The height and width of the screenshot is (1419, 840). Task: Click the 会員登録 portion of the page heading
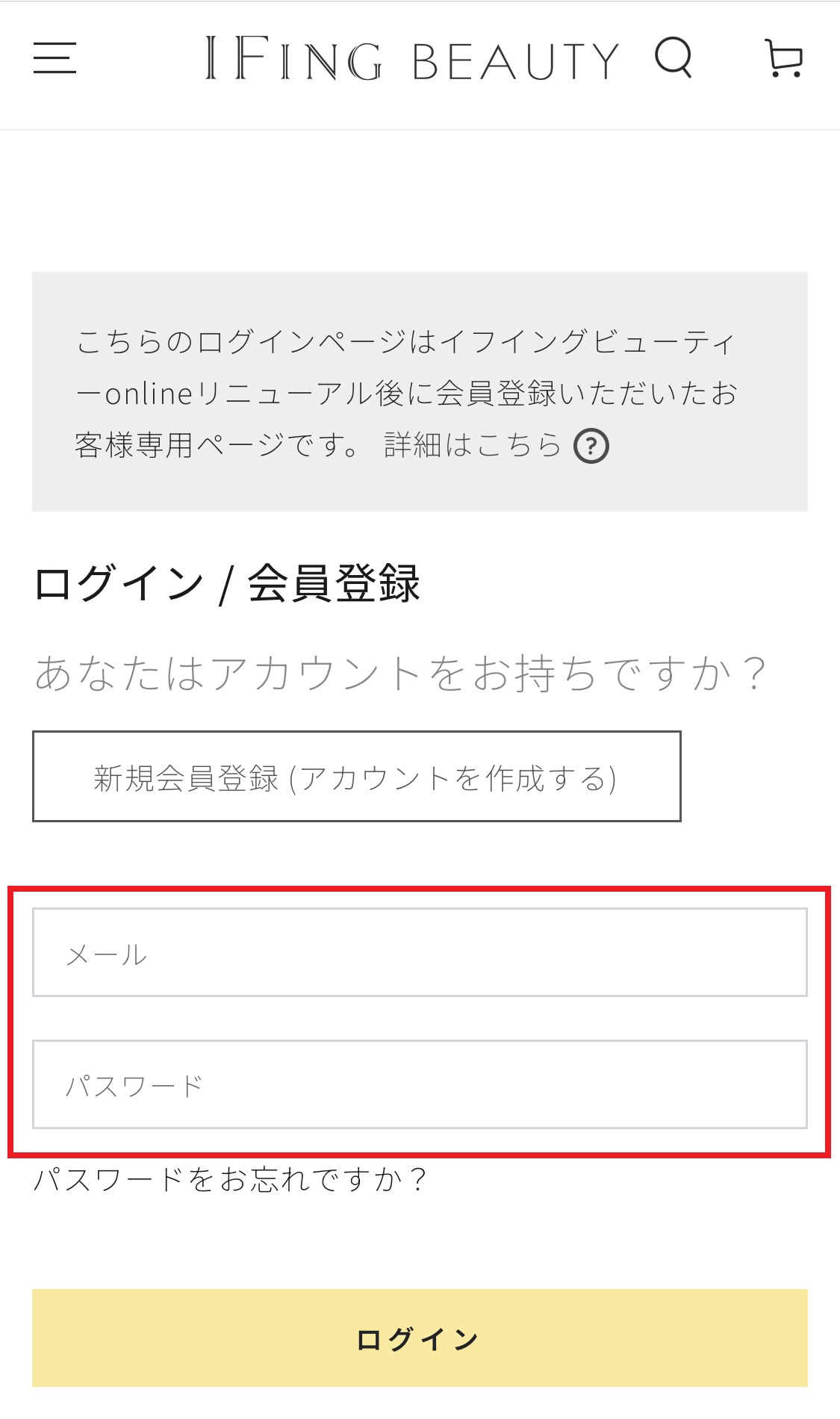(334, 583)
